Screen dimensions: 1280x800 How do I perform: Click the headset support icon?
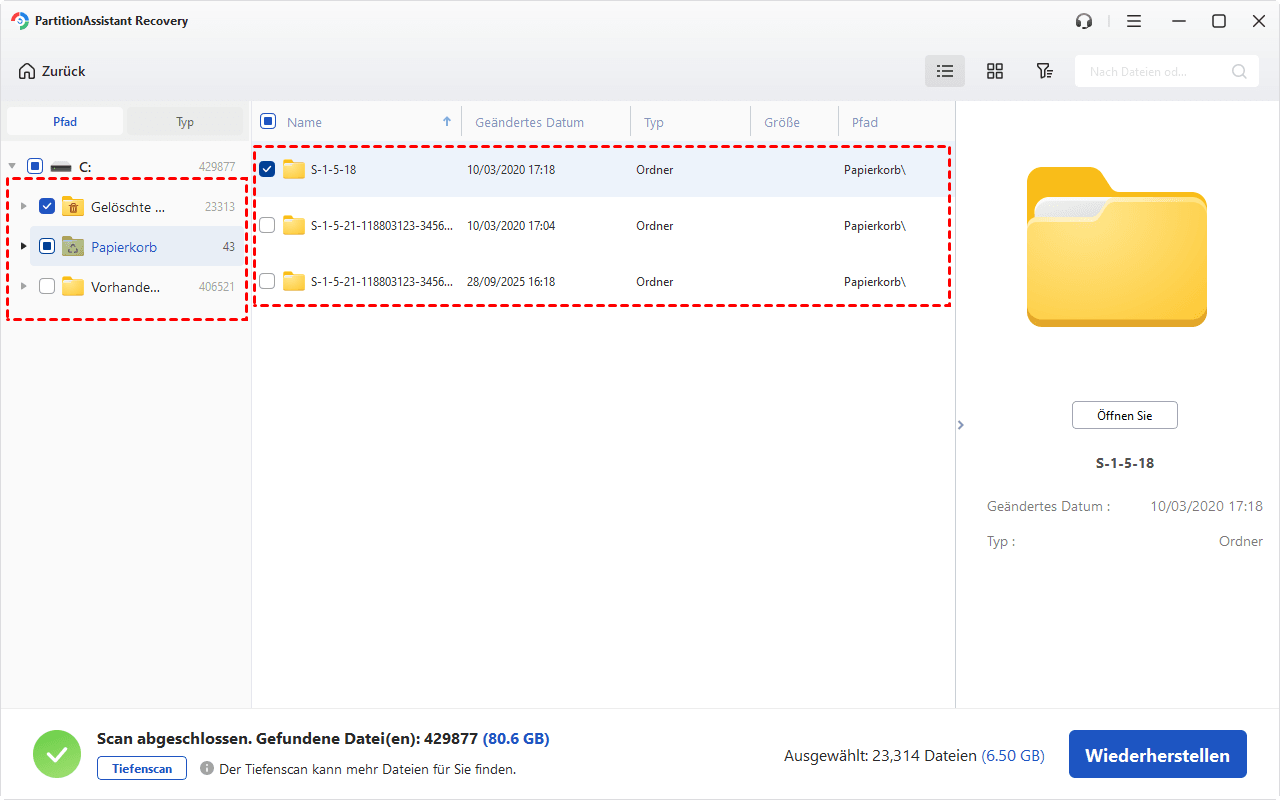[x=1084, y=21]
